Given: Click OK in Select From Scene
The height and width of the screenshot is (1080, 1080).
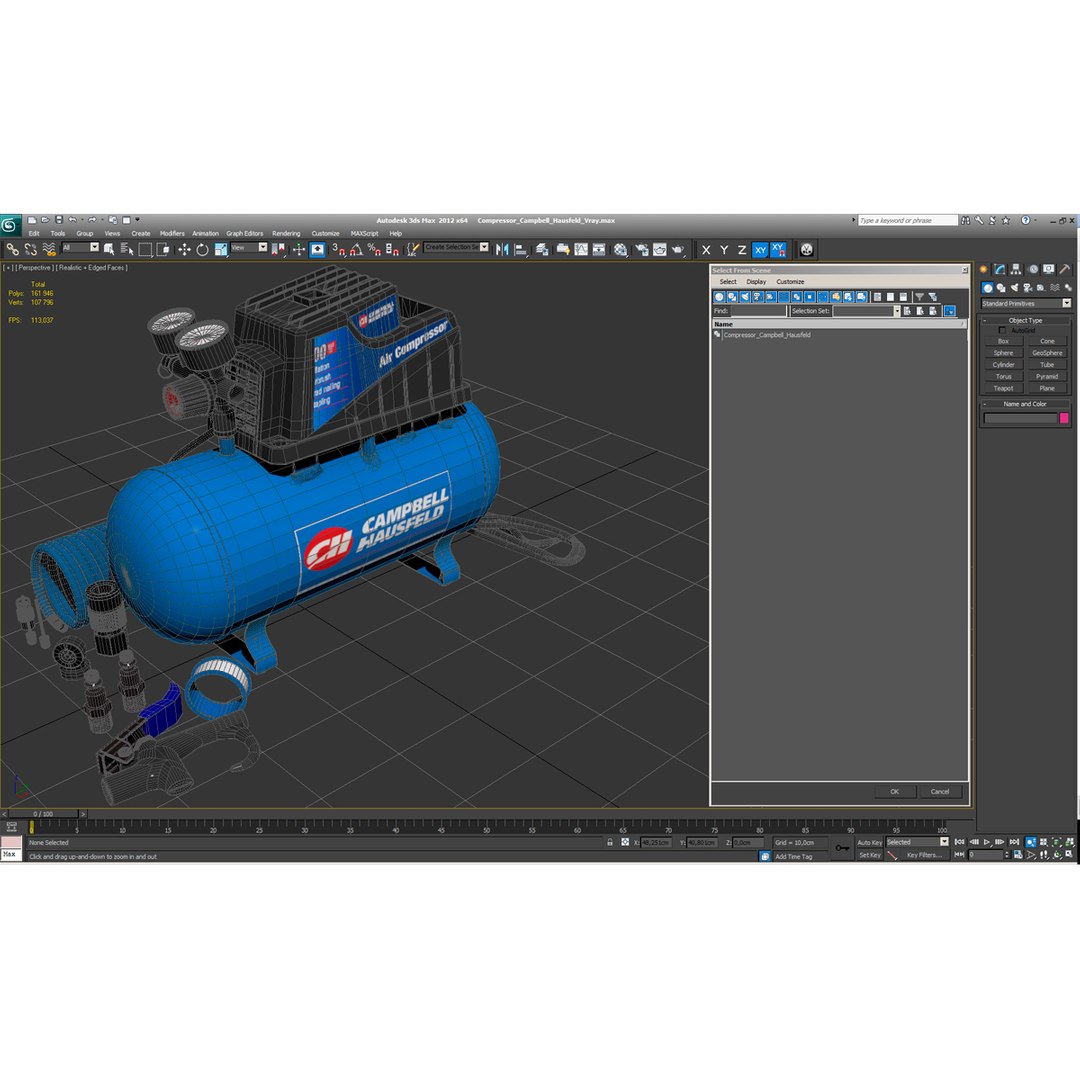Looking at the screenshot, I should pos(895,791).
